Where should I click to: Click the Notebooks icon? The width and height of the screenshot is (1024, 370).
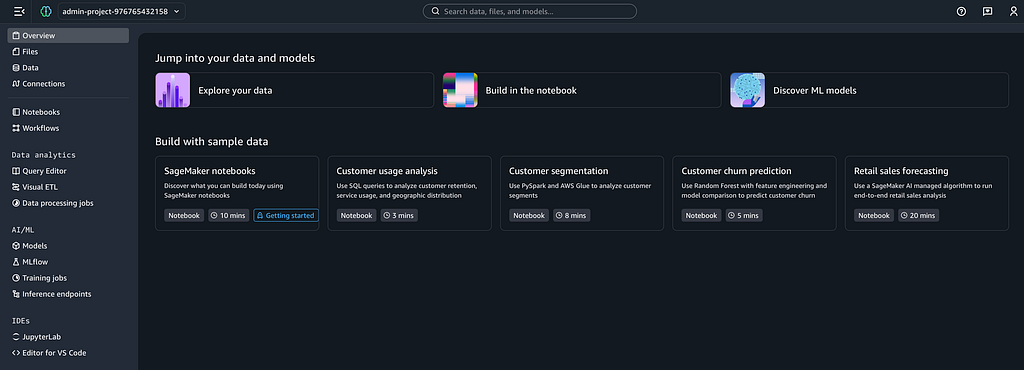click(x=16, y=112)
